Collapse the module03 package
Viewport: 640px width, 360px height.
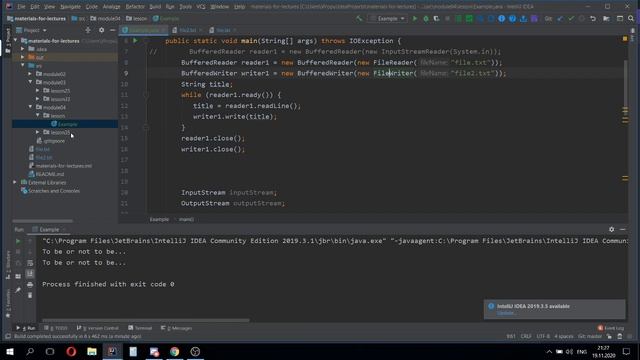(x=30, y=82)
